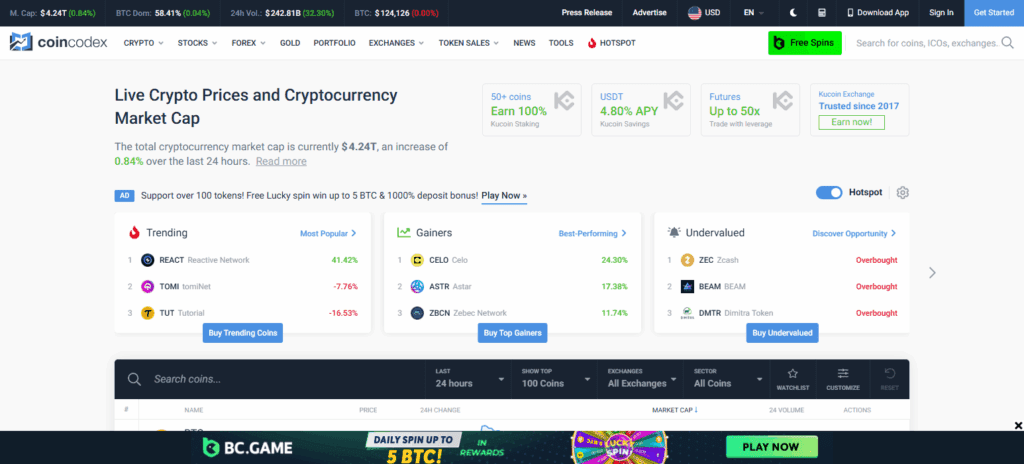Open hotspot settings gear icon
The height and width of the screenshot is (464, 1024).
click(903, 192)
